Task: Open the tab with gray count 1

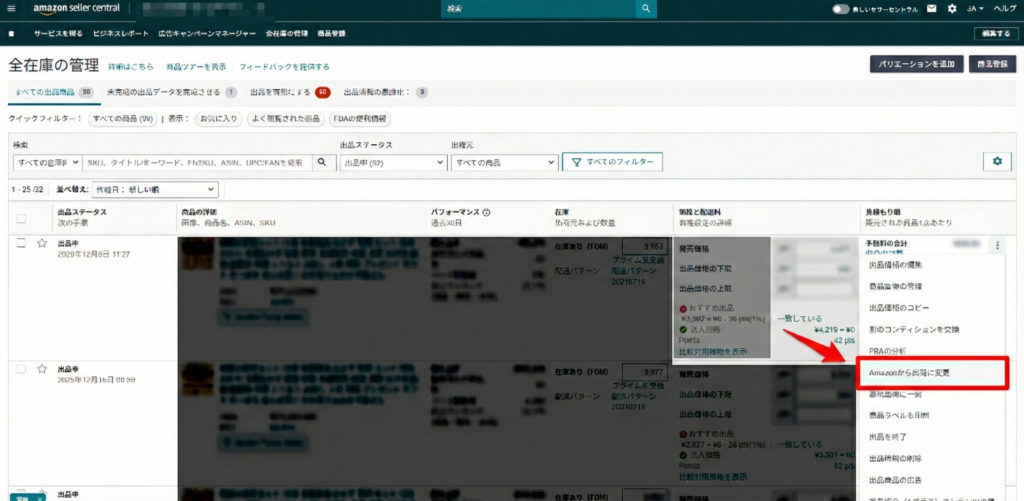Action: click(172, 92)
